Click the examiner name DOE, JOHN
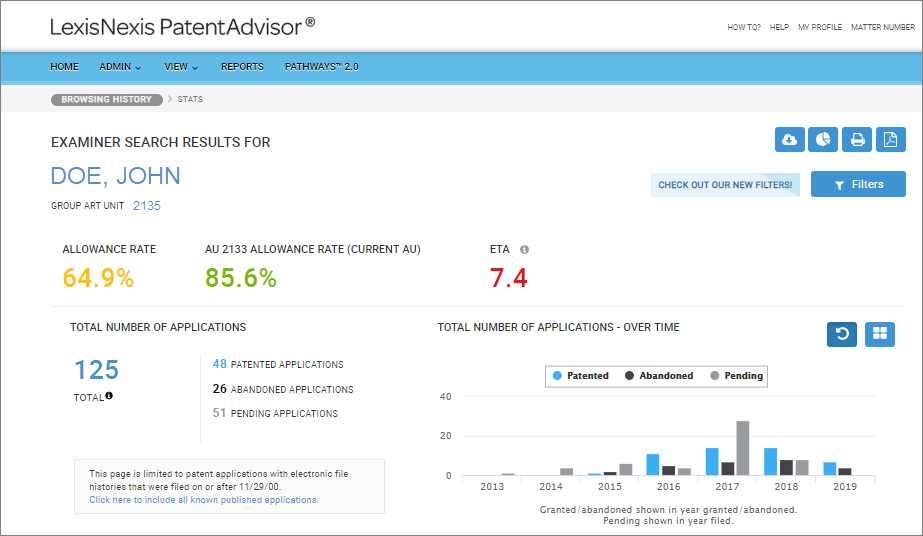The height and width of the screenshot is (536, 923). [115, 176]
